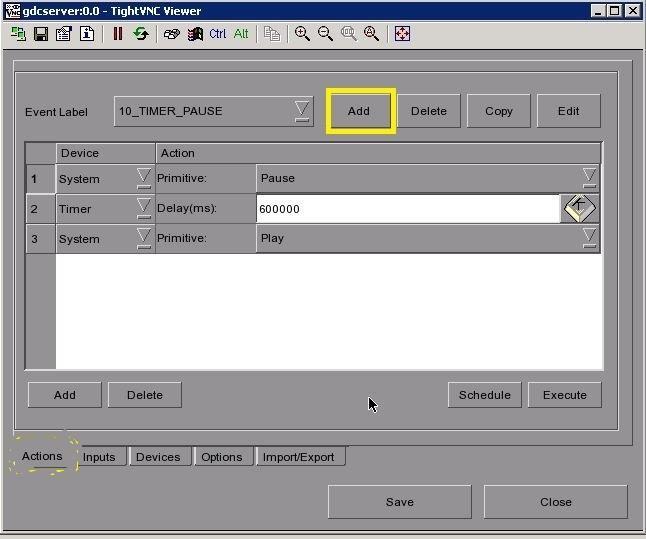Click the Send Ctrl-Esc toolbar icon
The width and height of the screenshot is (646, 539).
click(x=195, y=34)
